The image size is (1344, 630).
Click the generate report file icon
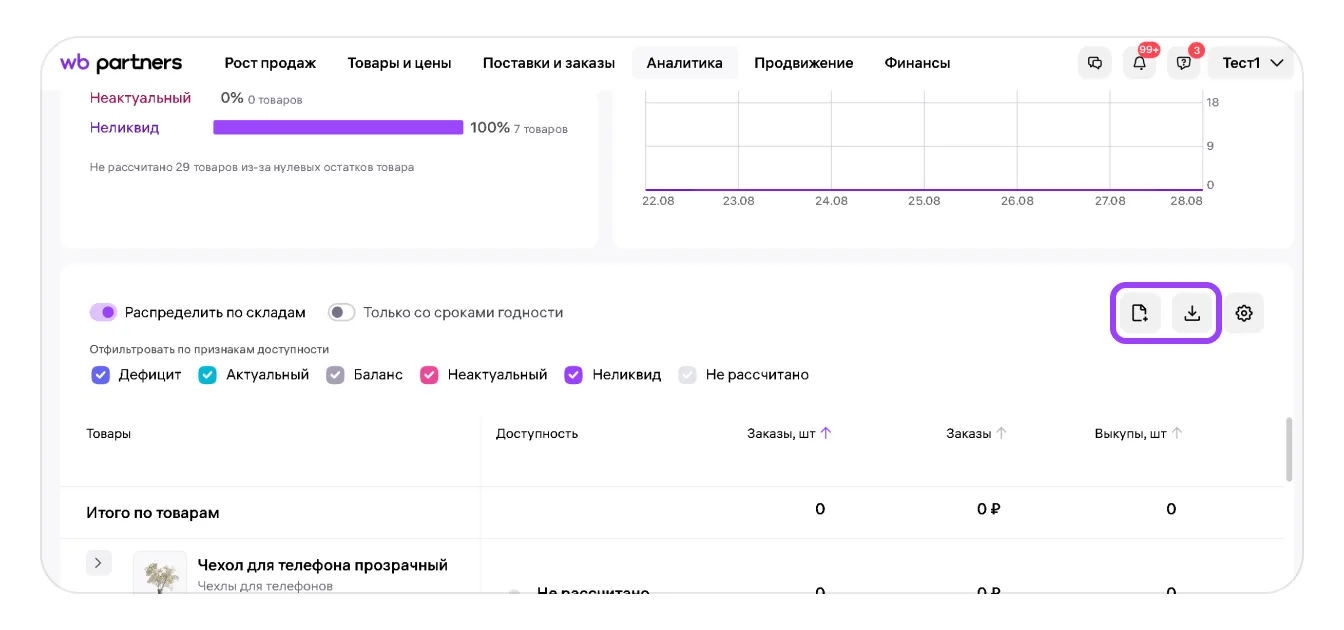(x=1140, y=313)
